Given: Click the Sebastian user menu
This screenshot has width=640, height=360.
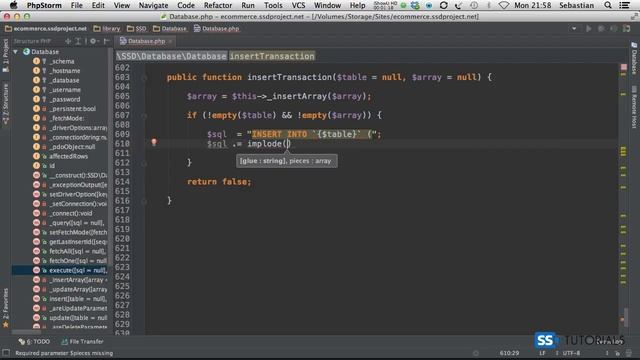Looking at the screenshot, I should (576, 5).
